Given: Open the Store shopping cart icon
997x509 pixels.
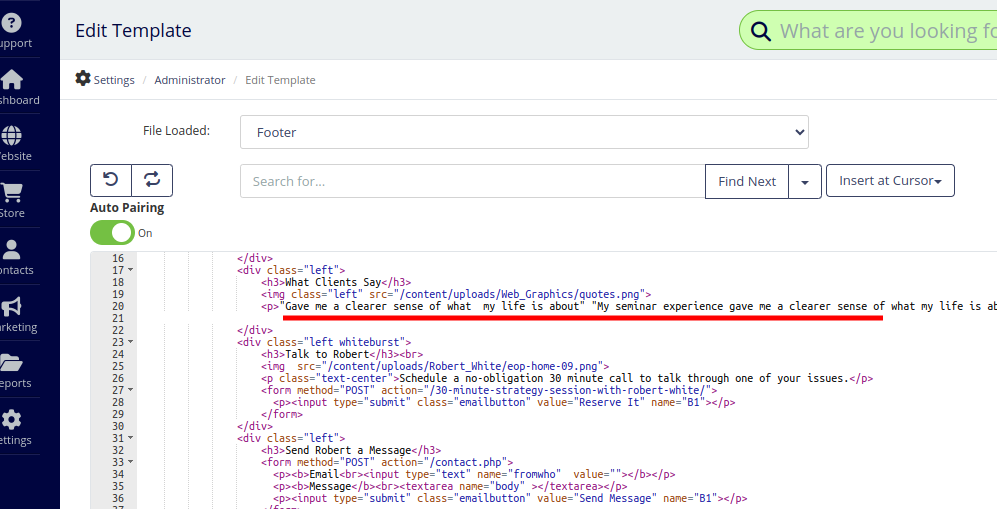Looking at the screenshot, I should pyautogui.click(x=11, y=193).
